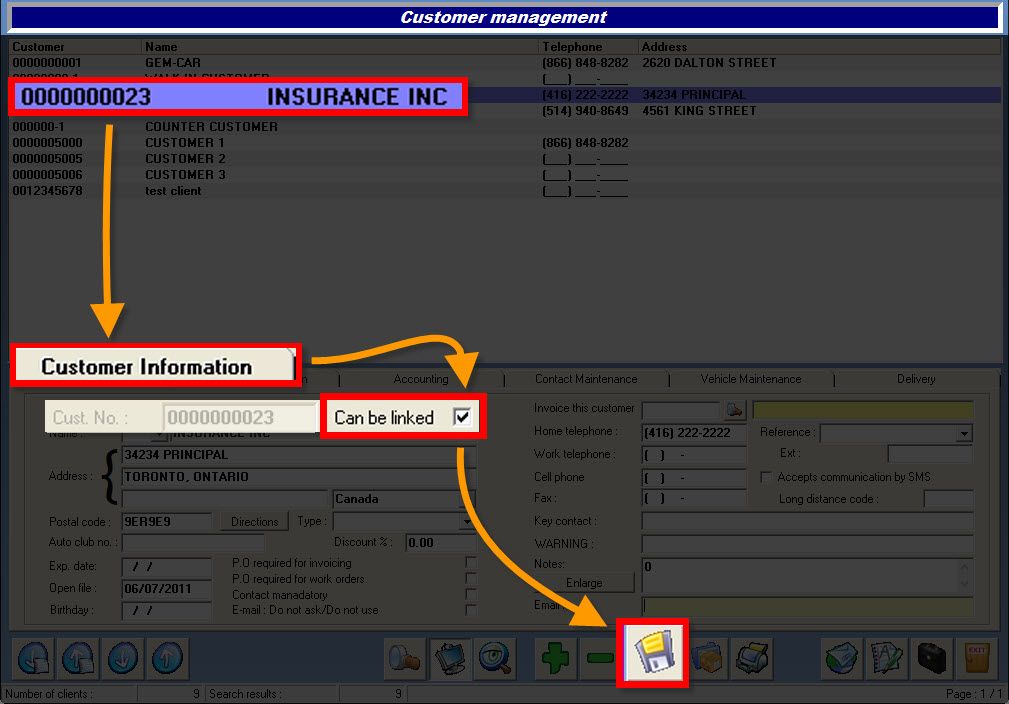Click the Open file date field
This screenshot has height=704, width=1009.
pos(167,588)
